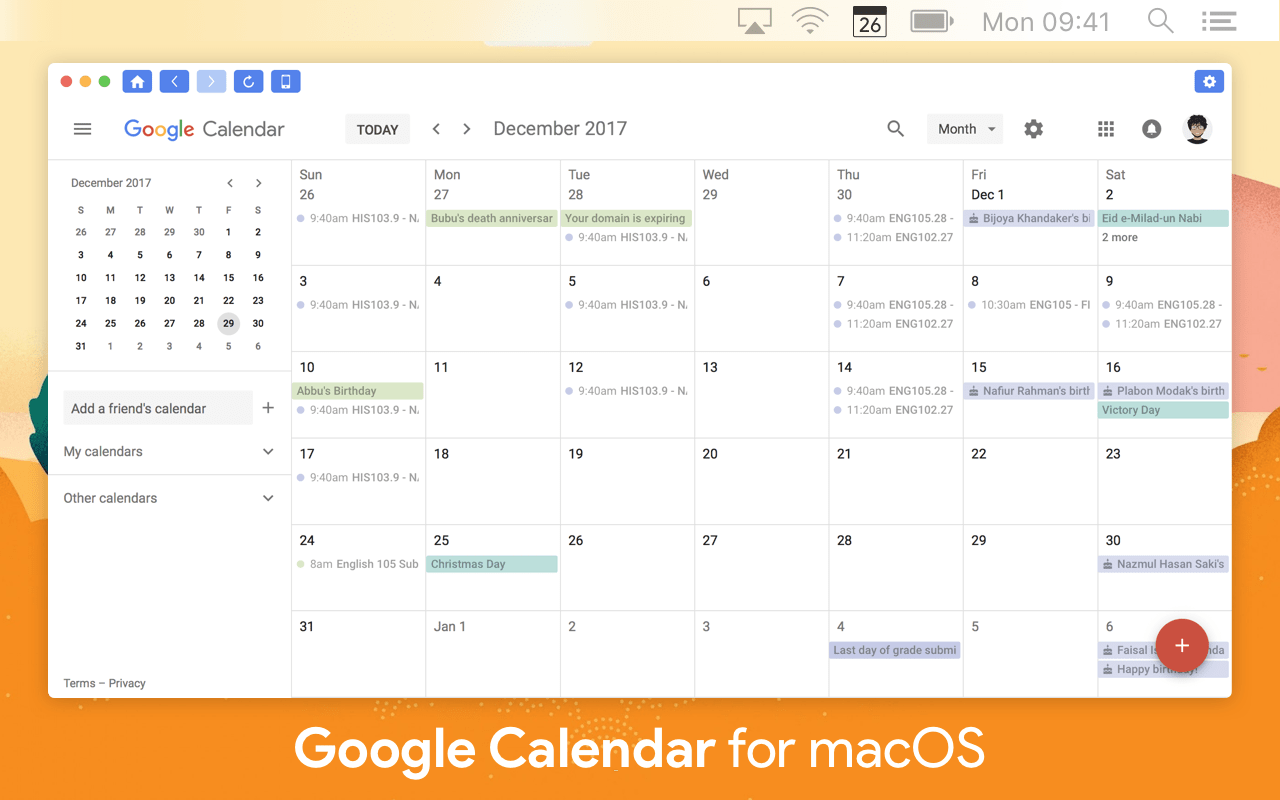
Task: Click the light-blue forward arrow toolbar button
Action: click(211, 82)
